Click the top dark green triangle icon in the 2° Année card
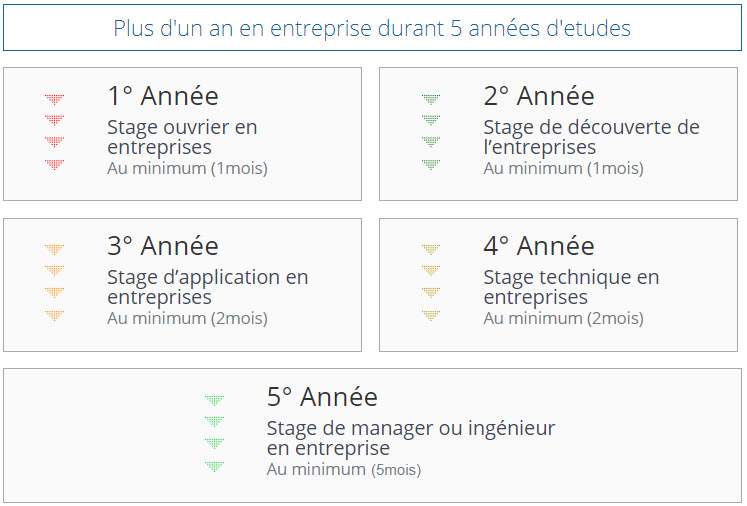The width and height of the screenshot is (747, 506). 431,99
